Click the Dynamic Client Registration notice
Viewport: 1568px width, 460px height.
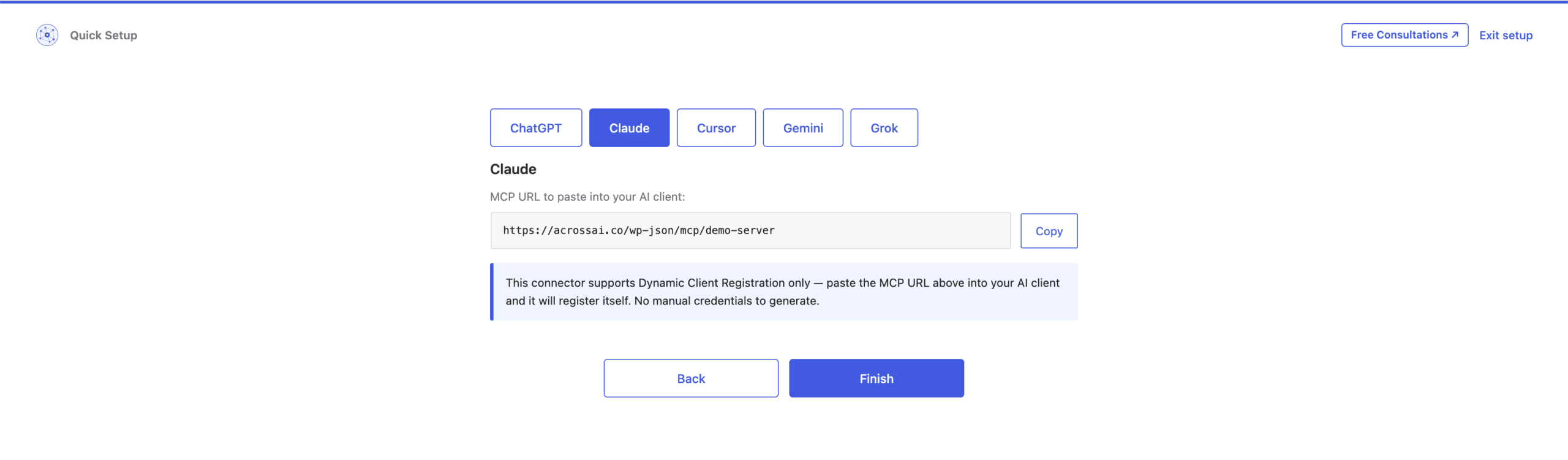[x=784, y=292]
